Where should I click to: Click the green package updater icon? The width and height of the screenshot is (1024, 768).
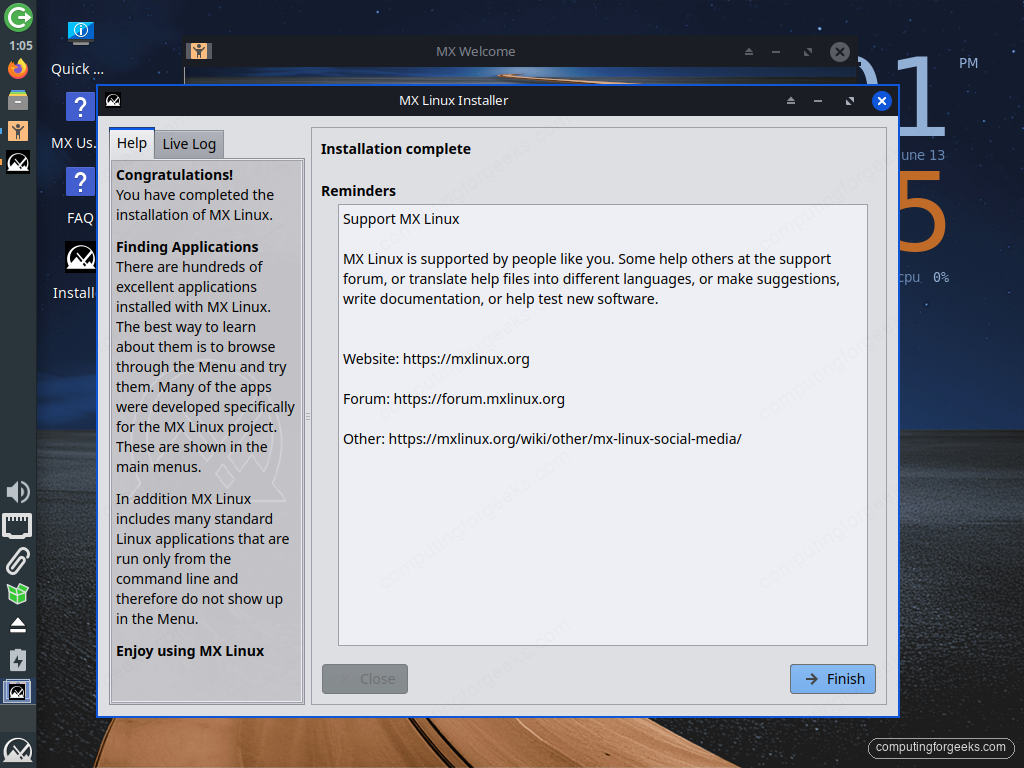(x=18, y=594)
